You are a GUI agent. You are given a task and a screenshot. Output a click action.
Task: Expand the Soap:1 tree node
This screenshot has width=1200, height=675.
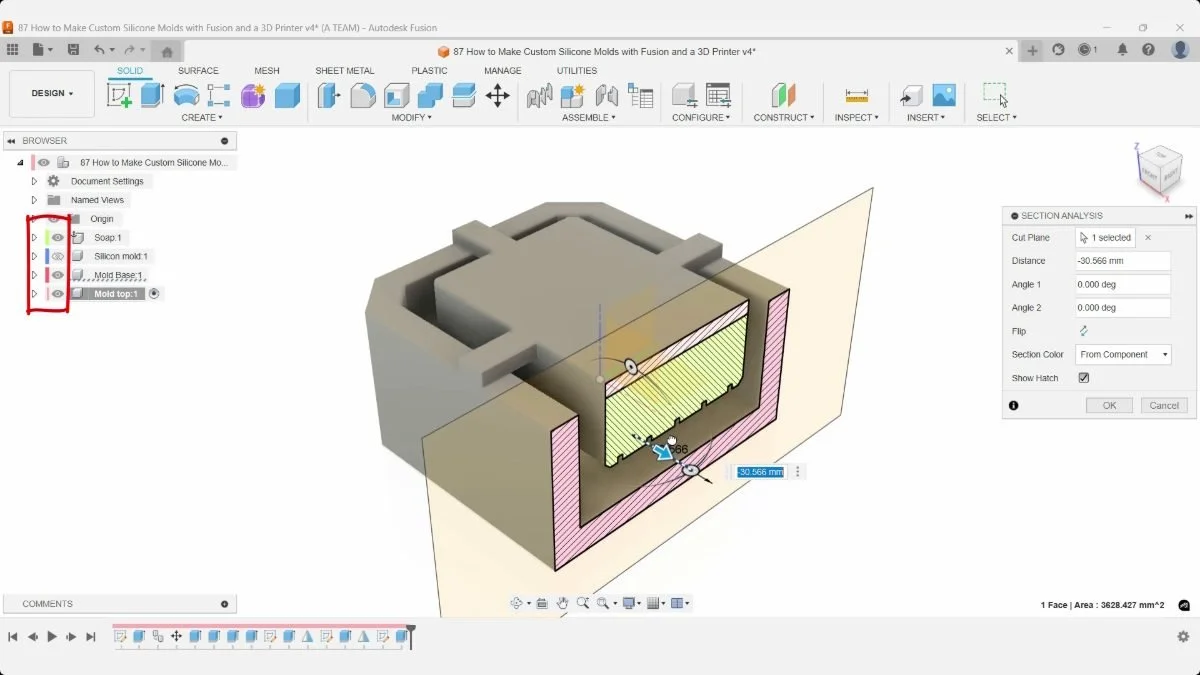pos(34,238)
